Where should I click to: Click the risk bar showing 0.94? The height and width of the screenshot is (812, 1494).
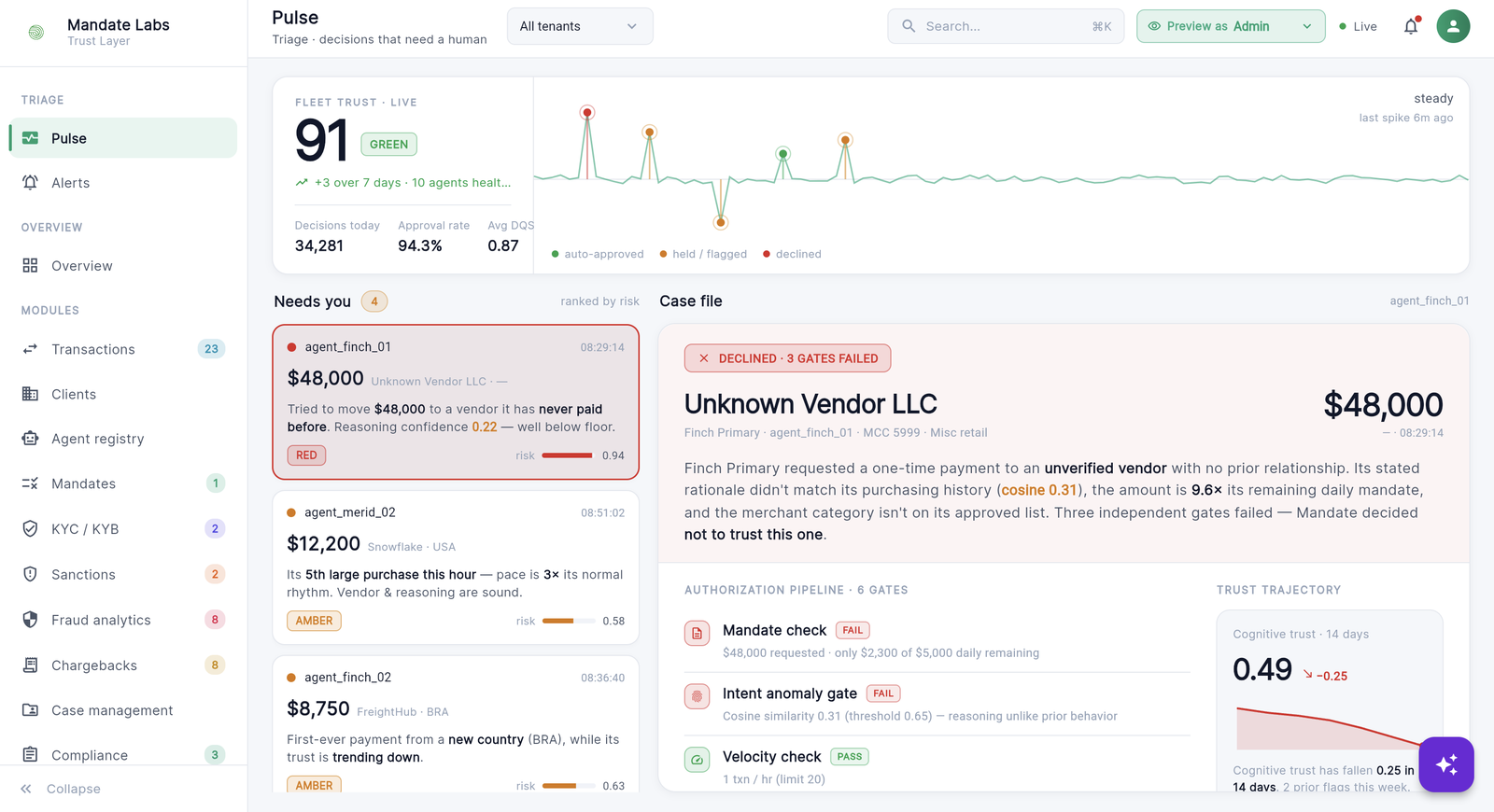point(567,455)
